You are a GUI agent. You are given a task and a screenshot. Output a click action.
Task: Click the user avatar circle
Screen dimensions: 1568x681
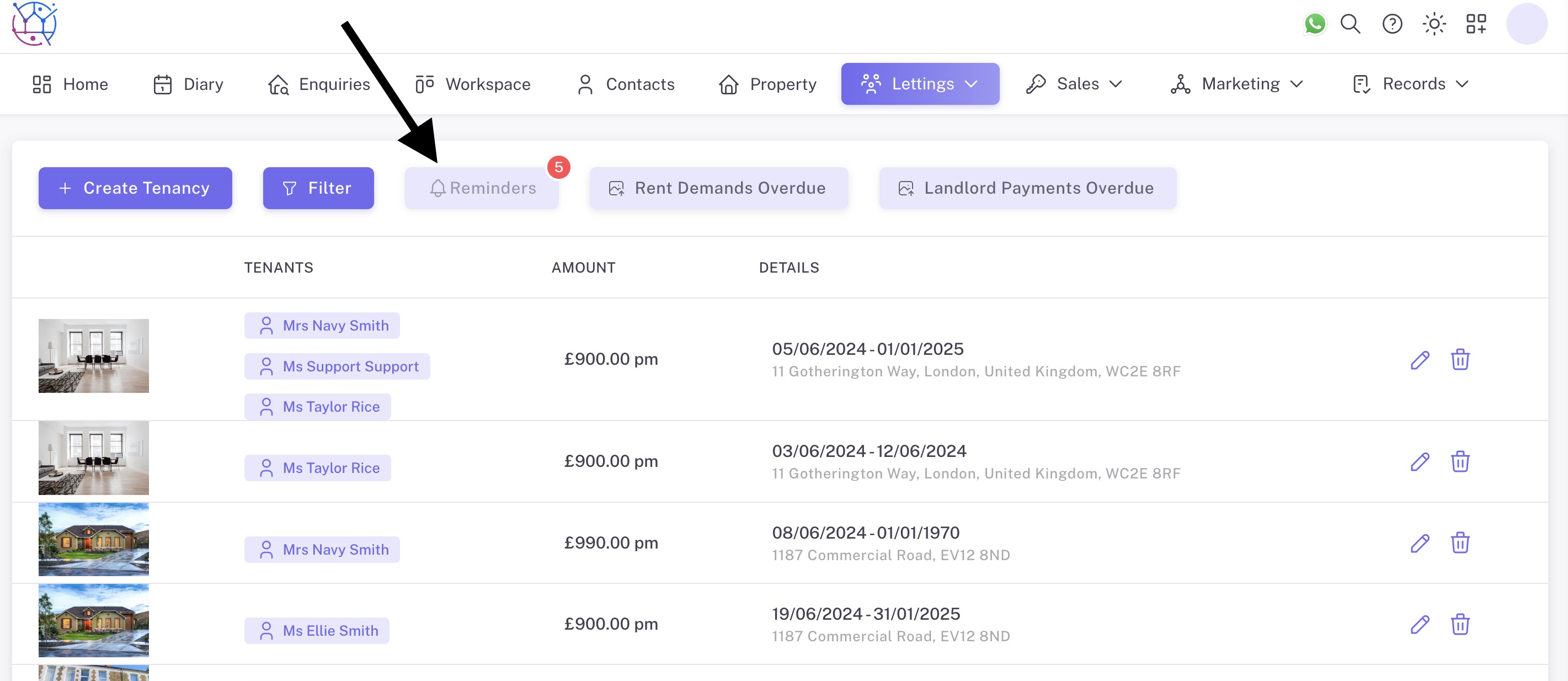click(x=1526, y=24)
